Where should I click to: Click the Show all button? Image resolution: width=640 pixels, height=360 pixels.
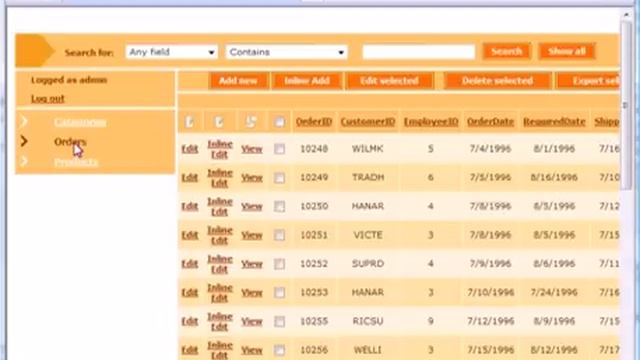pos(567,51)
